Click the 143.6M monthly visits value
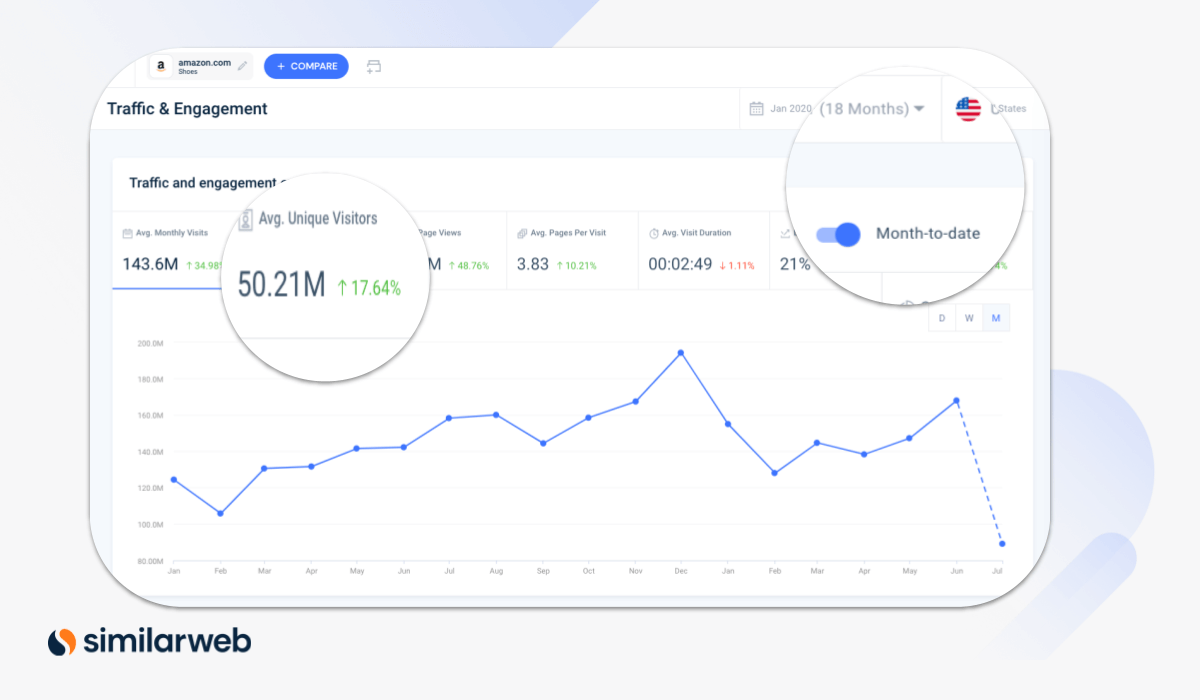 click(x=150, y=264)
